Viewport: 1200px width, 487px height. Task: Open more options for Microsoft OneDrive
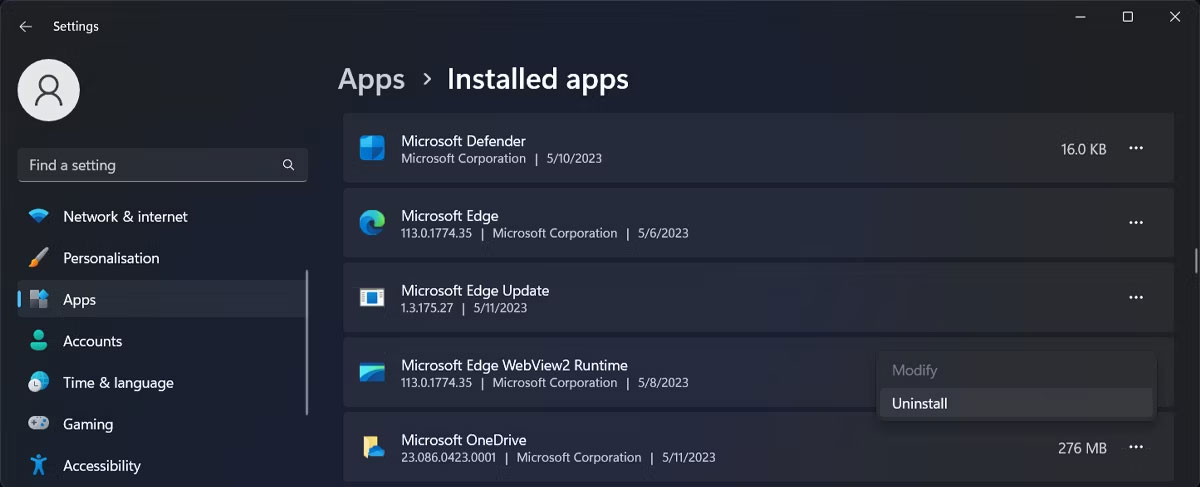(1136, 448)
